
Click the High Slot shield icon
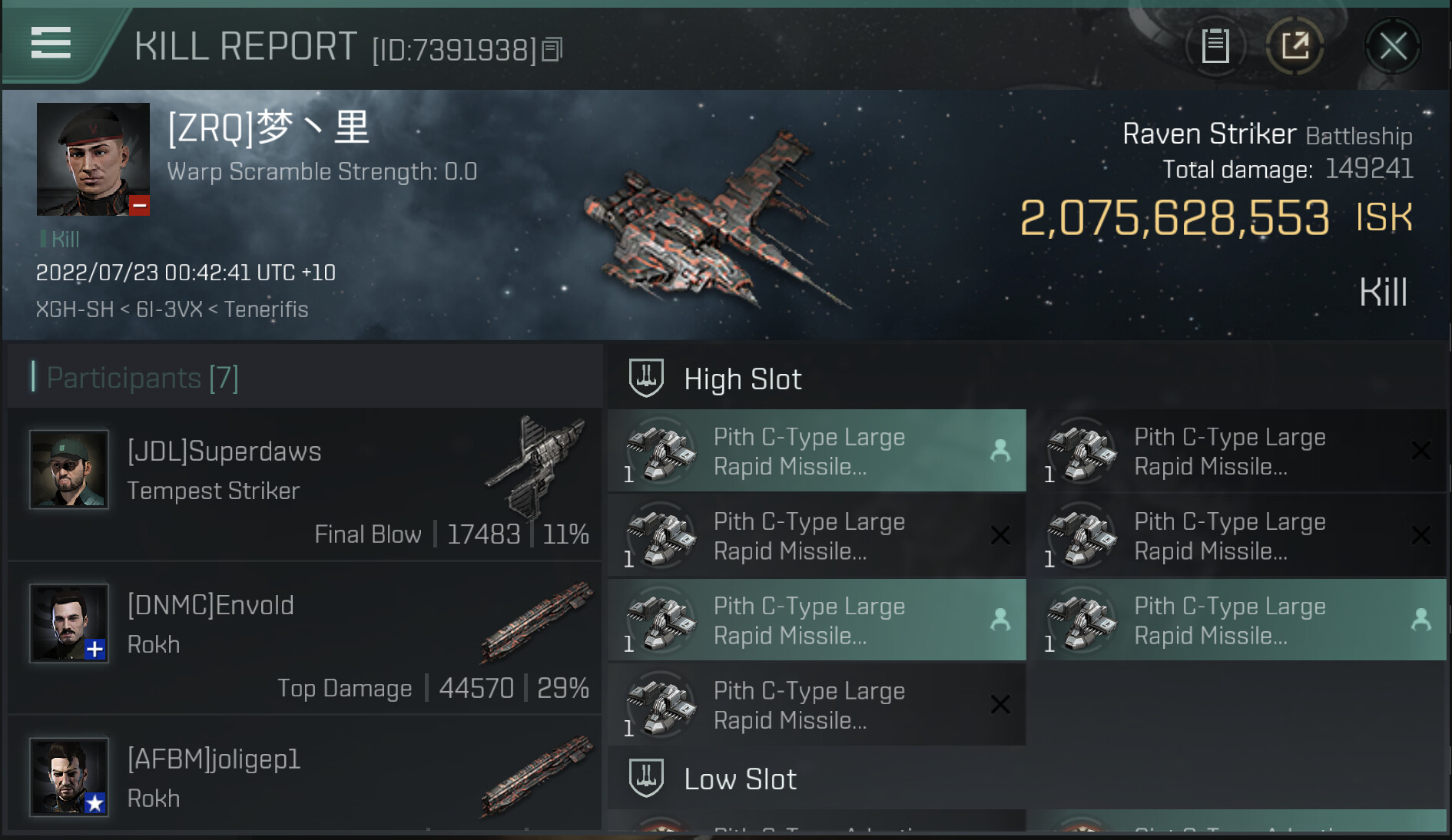(646, 378)
